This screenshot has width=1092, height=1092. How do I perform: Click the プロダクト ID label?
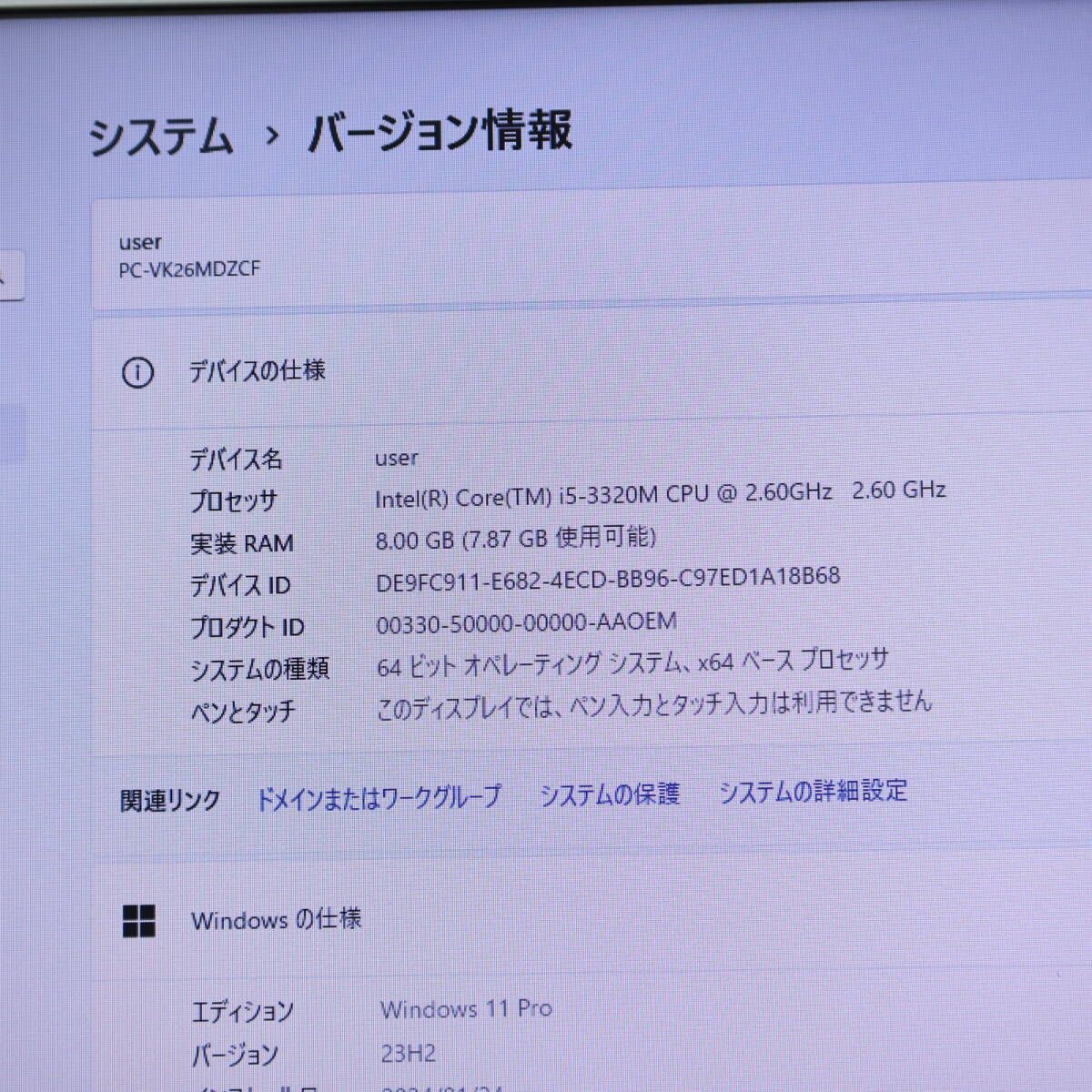[x=247, y=627]
